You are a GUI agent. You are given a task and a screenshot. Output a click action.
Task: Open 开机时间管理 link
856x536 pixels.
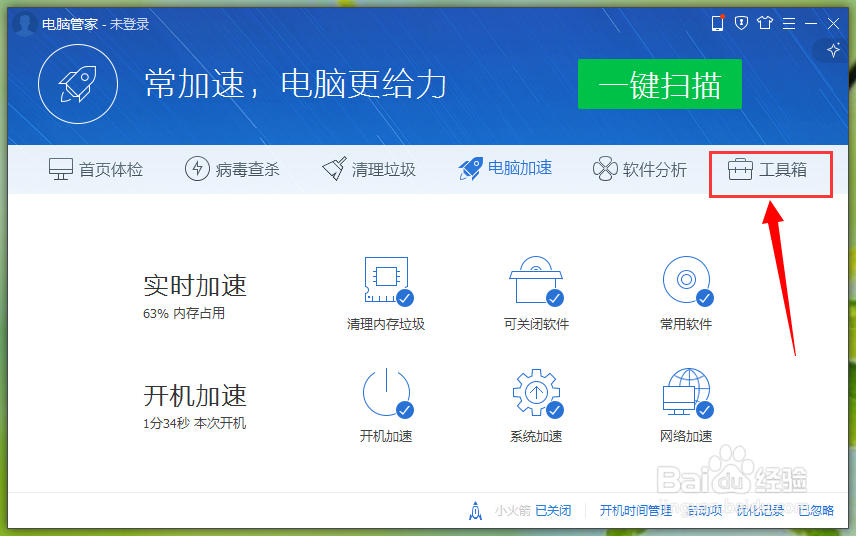click(636, 511)
